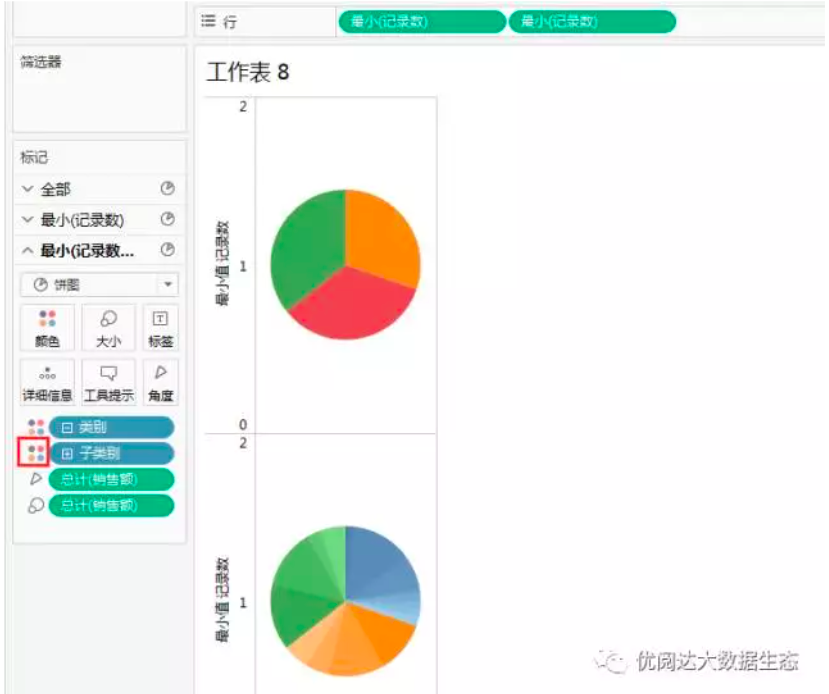Click the 详细信息 detail card

[x=47, y=382]
